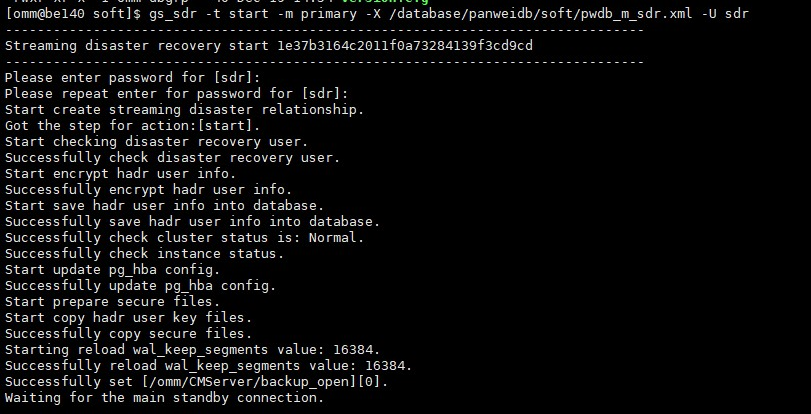This screenshot has width=811, height=414.
Task: Click 'Successfully check instance status.' line
Action: pyautogui.click(x=145, y=254)
